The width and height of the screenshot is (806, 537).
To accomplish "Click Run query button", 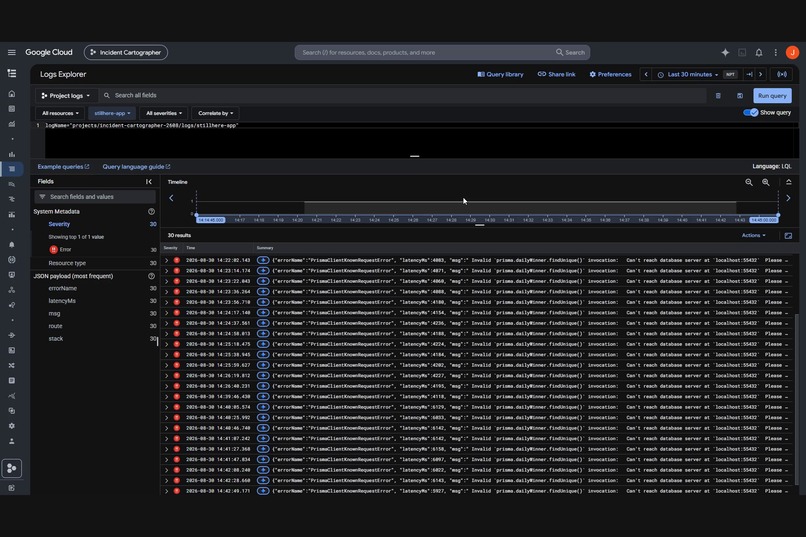I will pyautogui.click(x=772, y=96).
